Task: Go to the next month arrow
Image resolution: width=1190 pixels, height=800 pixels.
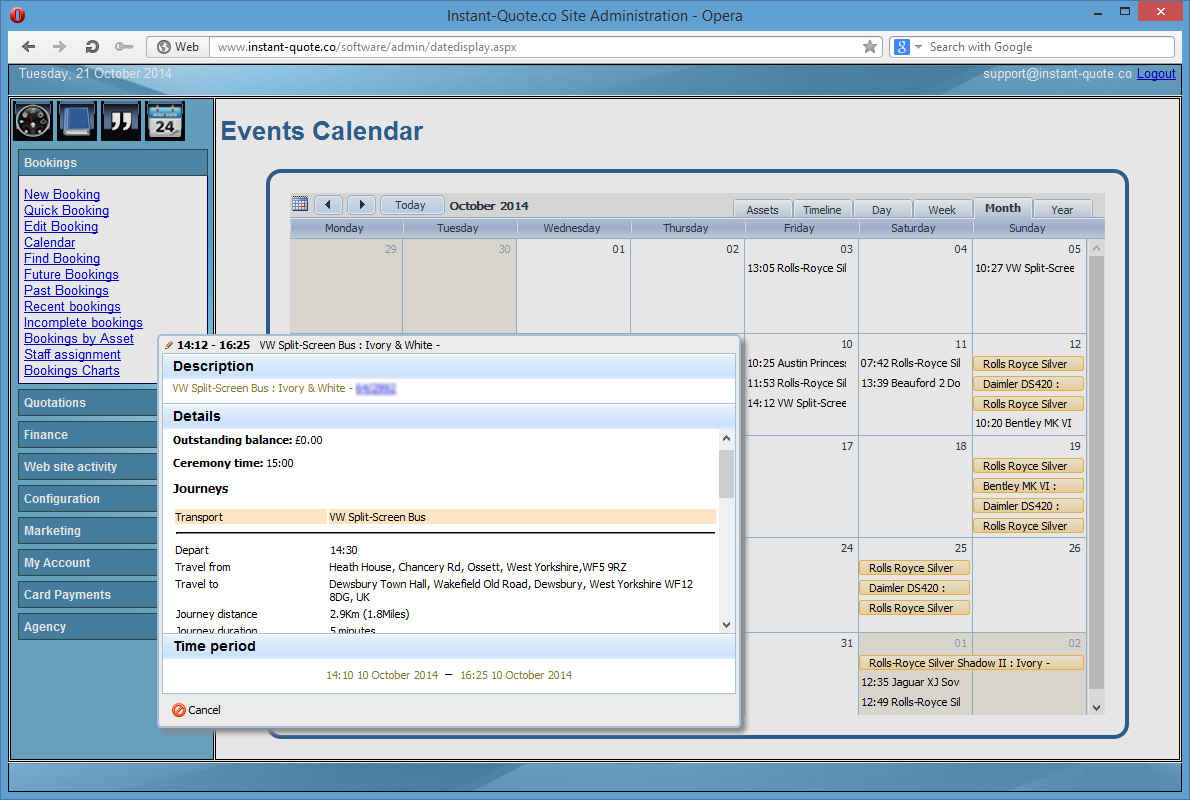Action: [x=361, y=205]
